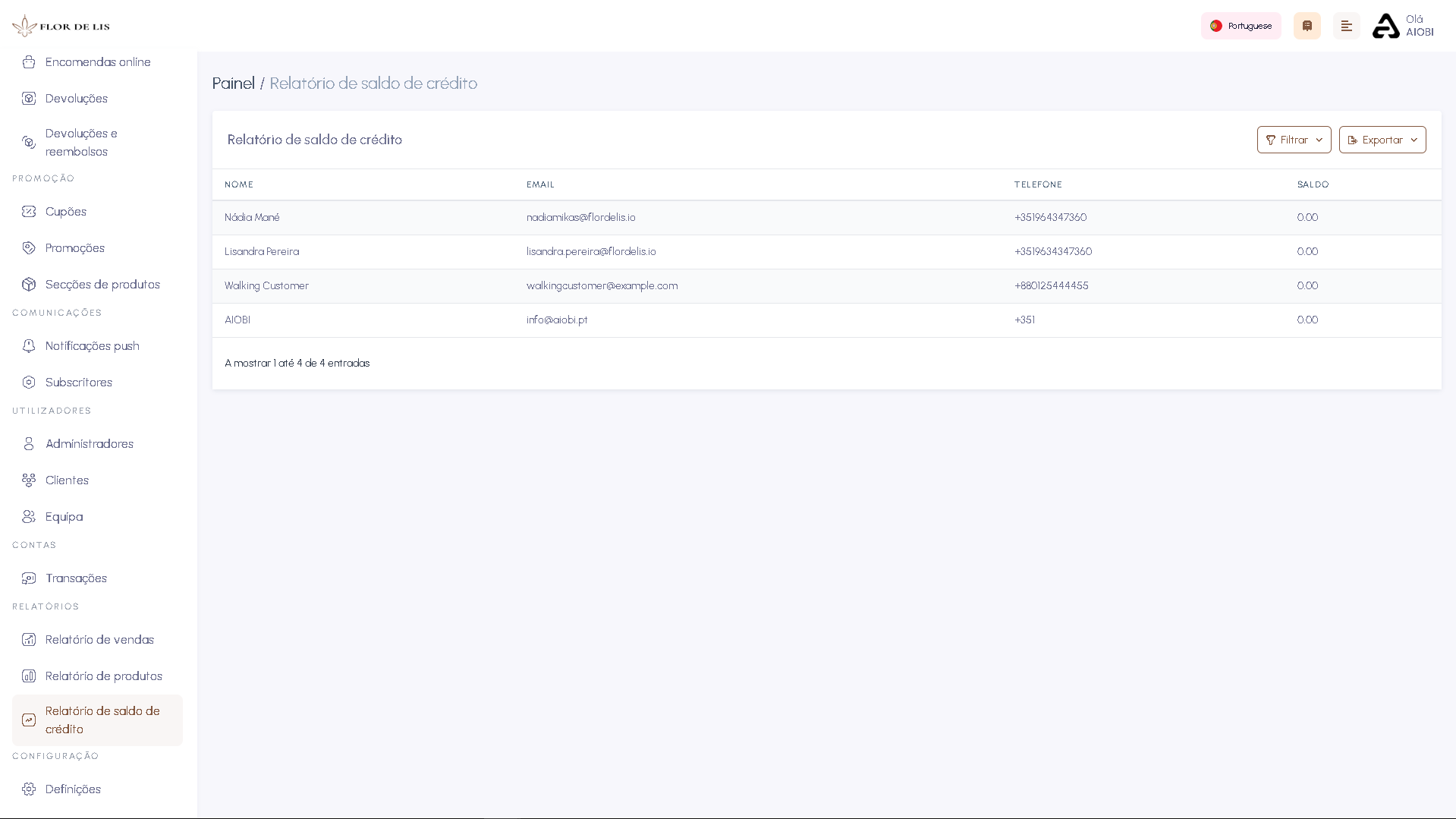Select the Devoluções icon in sidebar
Image resolution: width=1456 pixels, height=819 pixels.
29,98
